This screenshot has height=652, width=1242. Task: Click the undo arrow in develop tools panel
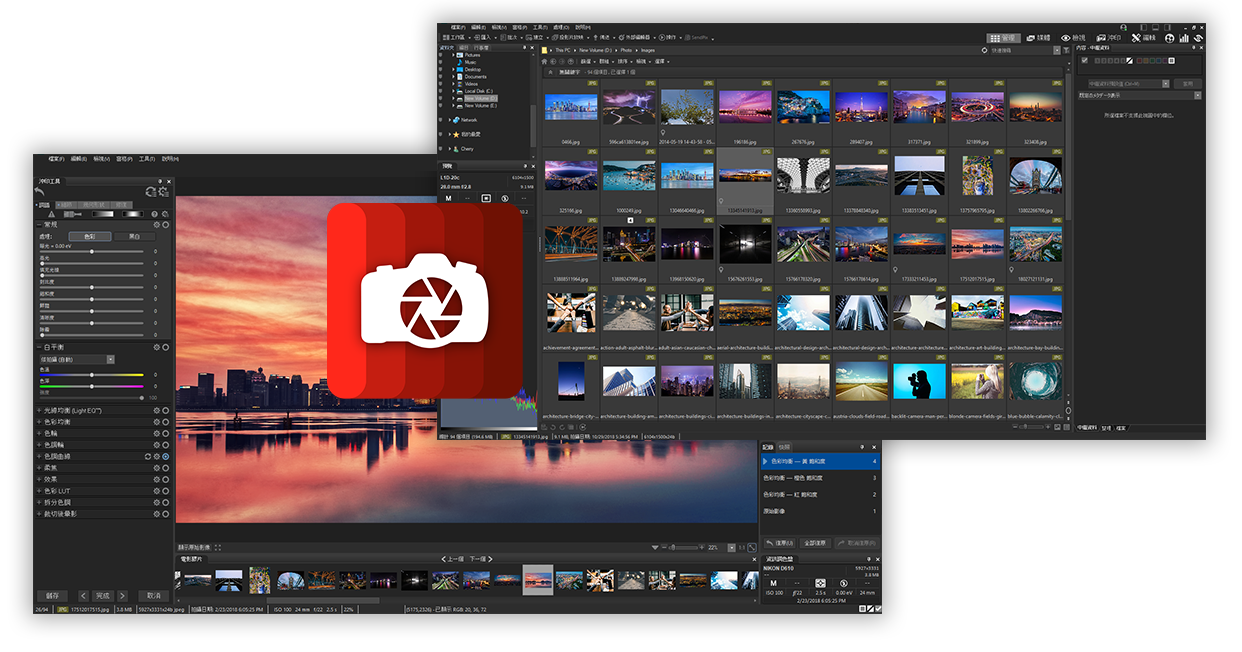coord(40,191)
